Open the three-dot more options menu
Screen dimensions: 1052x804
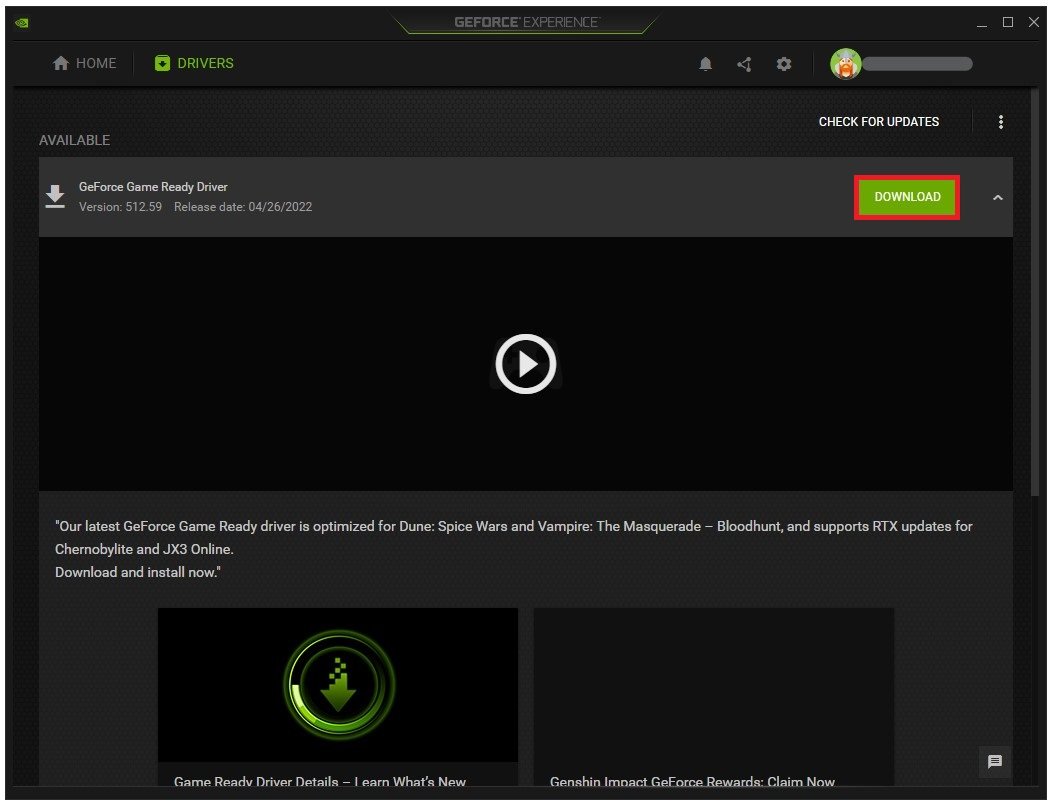1000,122
